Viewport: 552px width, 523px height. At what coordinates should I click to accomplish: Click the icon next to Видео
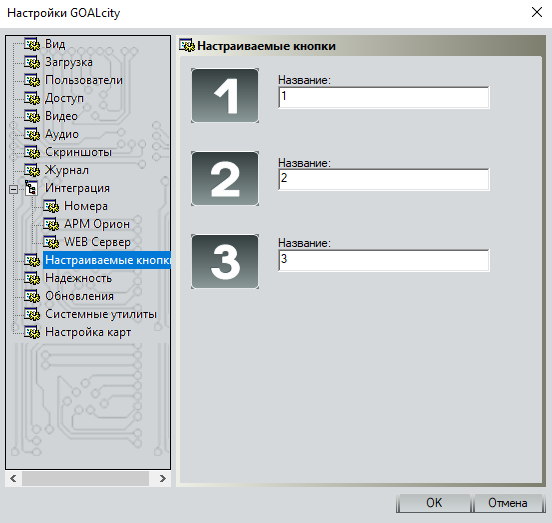(x=32, y=116)
